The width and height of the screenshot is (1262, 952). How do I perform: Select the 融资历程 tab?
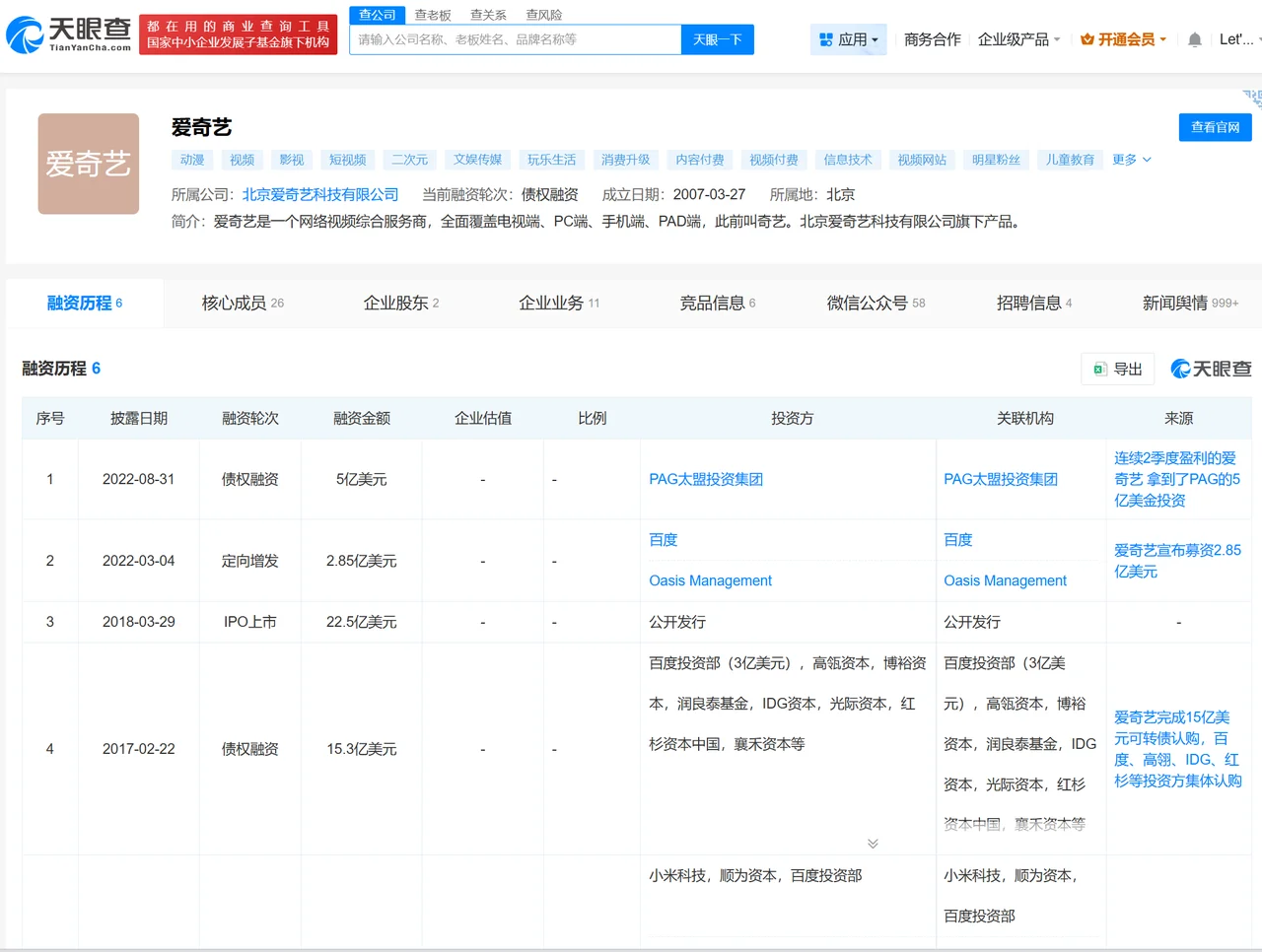(85, 304)
